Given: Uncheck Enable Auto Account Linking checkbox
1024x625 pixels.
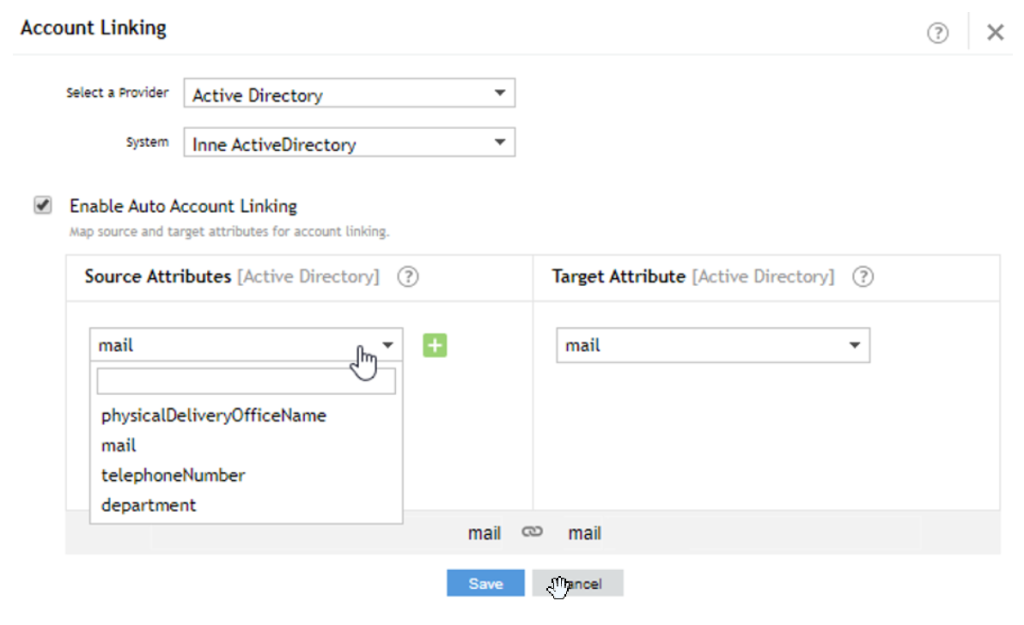Looking at the screenshot, I should (43, 206).
